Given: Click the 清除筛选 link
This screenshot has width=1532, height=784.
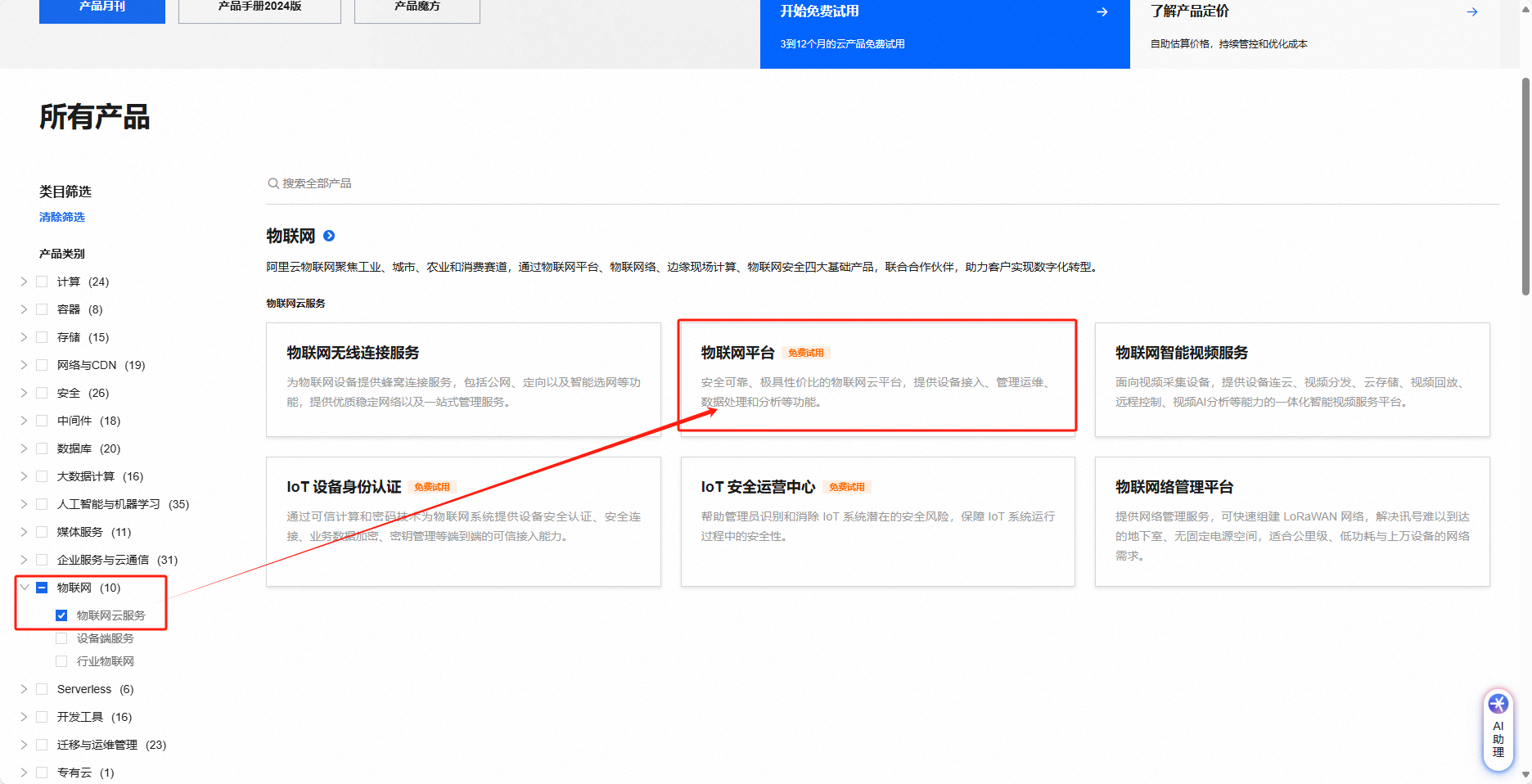Looking at the screenshot, I should pyautogui.click(x=62, y=217).
